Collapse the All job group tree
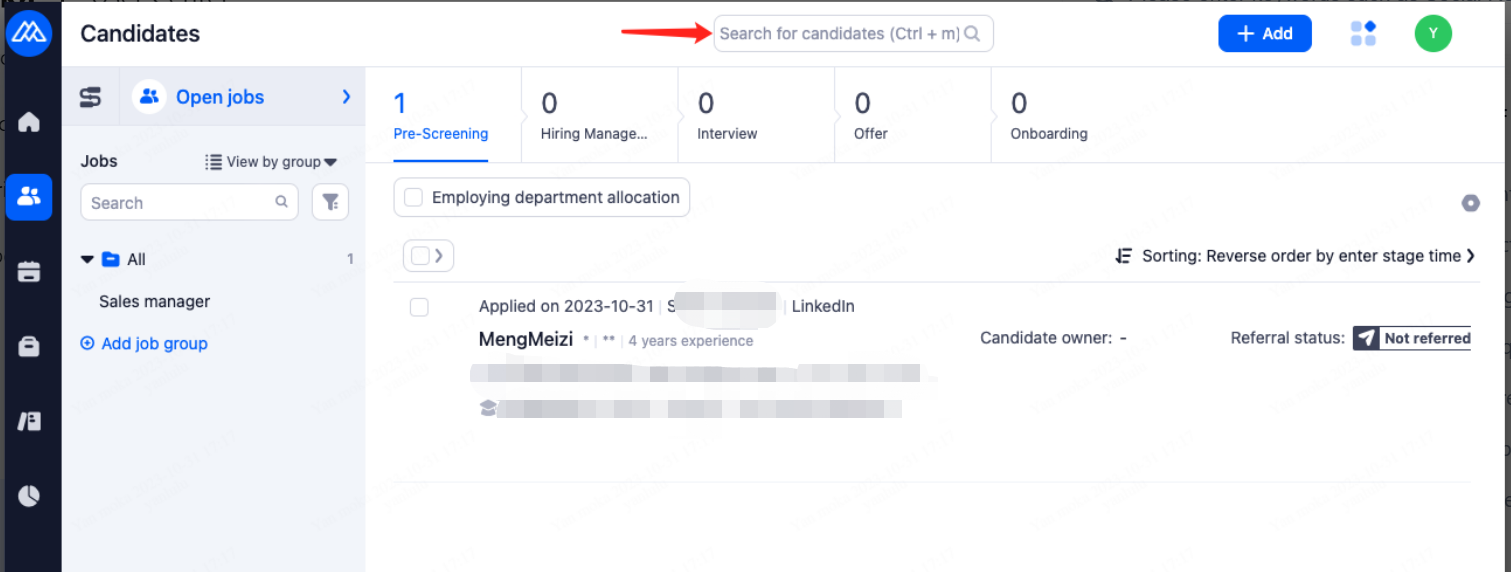 pos(88,260)
